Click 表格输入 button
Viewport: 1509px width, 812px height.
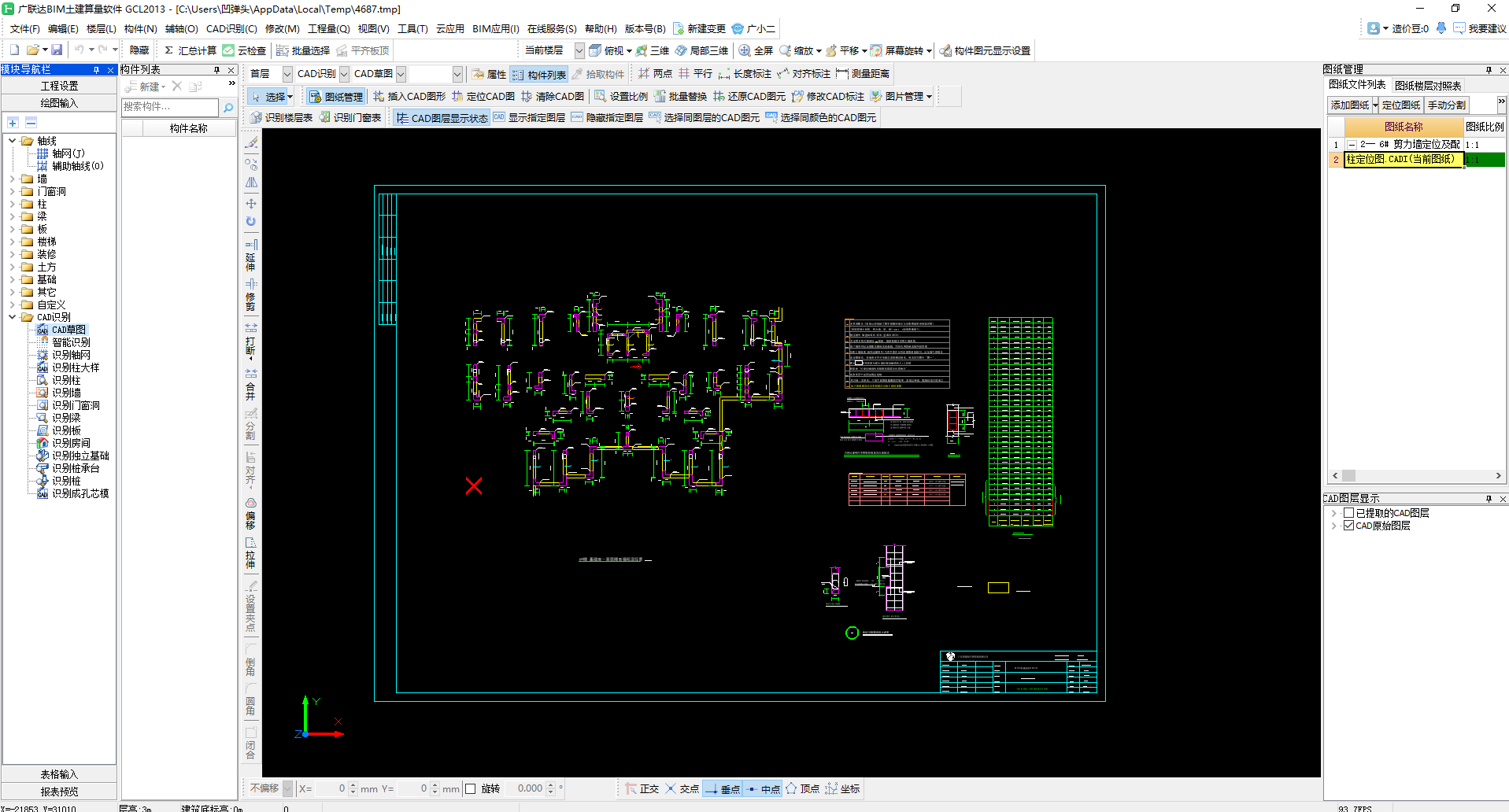pyautogui.click(x=59, y=774)
